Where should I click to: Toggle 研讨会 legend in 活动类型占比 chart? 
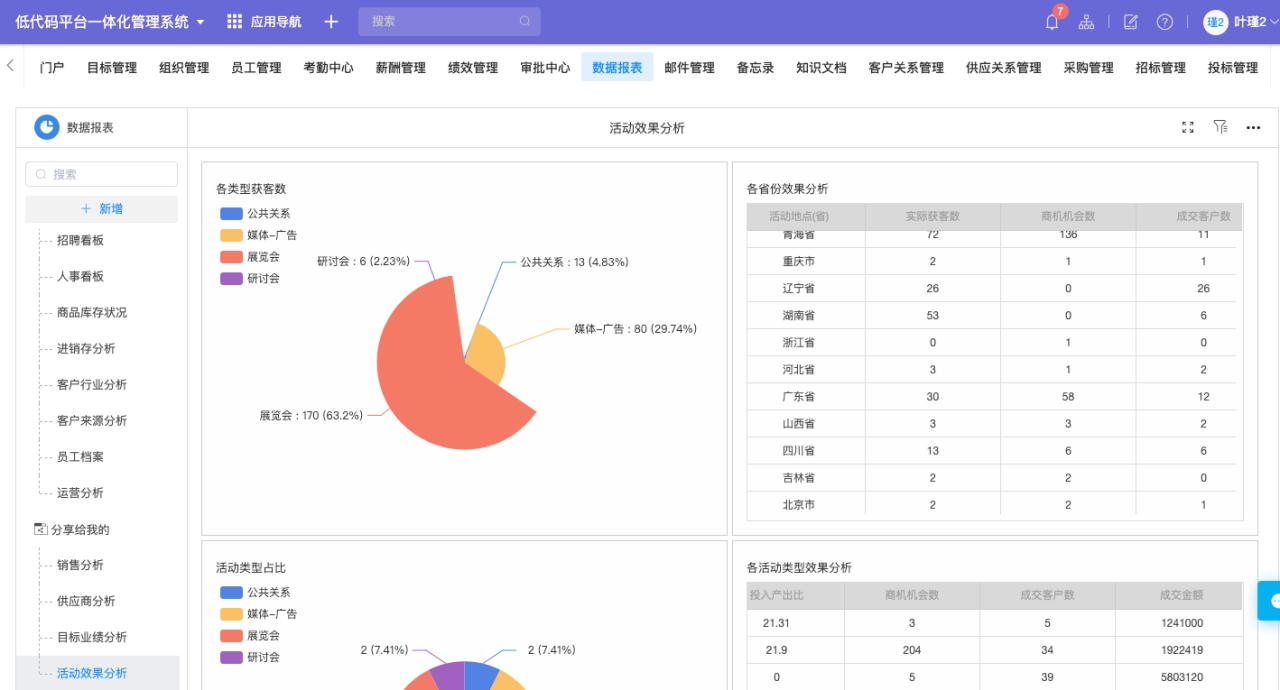tap(255, 657)
